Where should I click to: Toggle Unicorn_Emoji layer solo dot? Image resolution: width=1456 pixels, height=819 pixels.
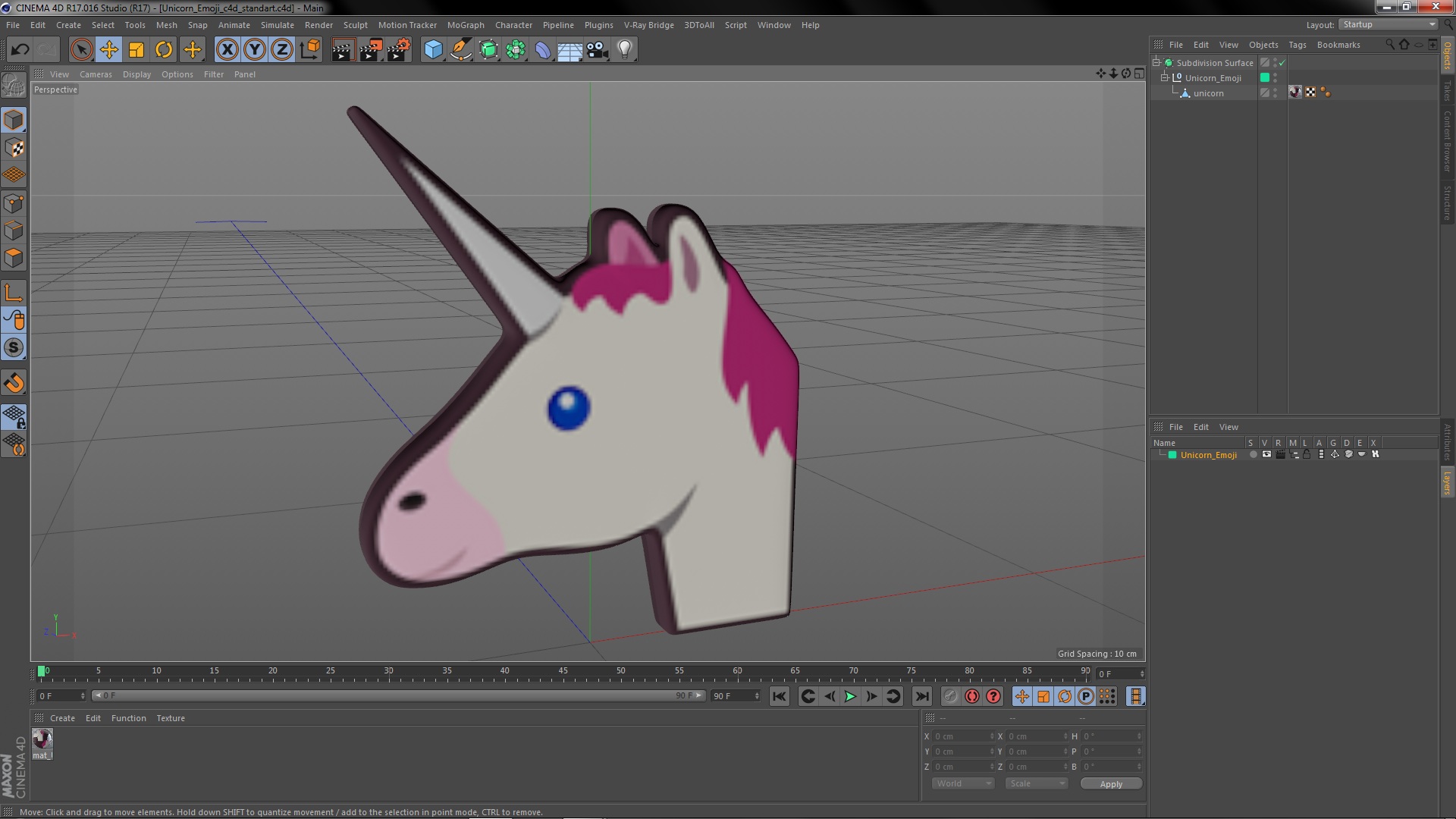click(1253, 454)
